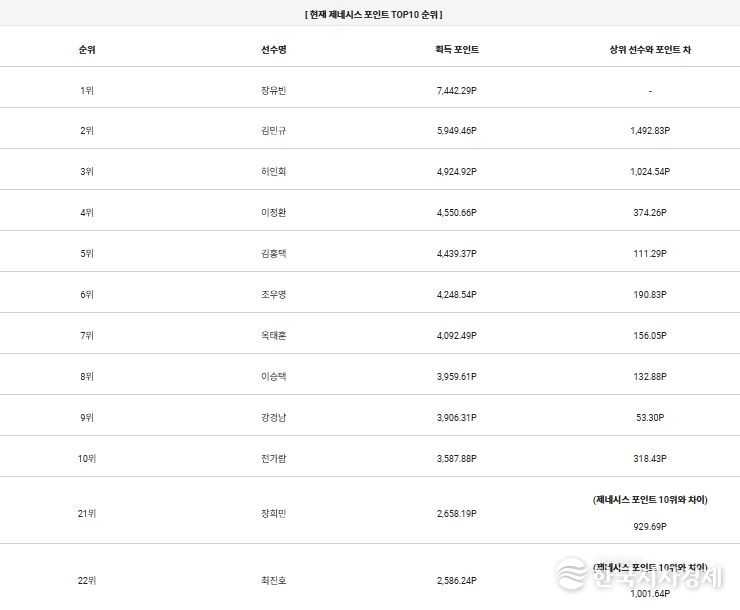Select player name 김민규
This screenshot has width=740, height=610.
(x=273, y=131)
